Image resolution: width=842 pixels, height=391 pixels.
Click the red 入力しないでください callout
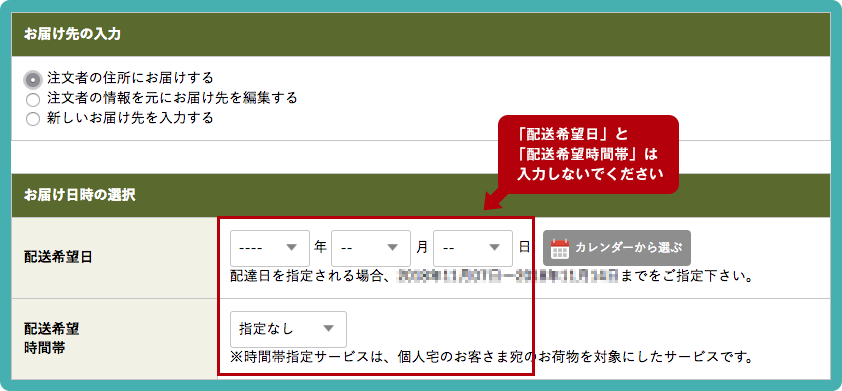click(589, 154)
